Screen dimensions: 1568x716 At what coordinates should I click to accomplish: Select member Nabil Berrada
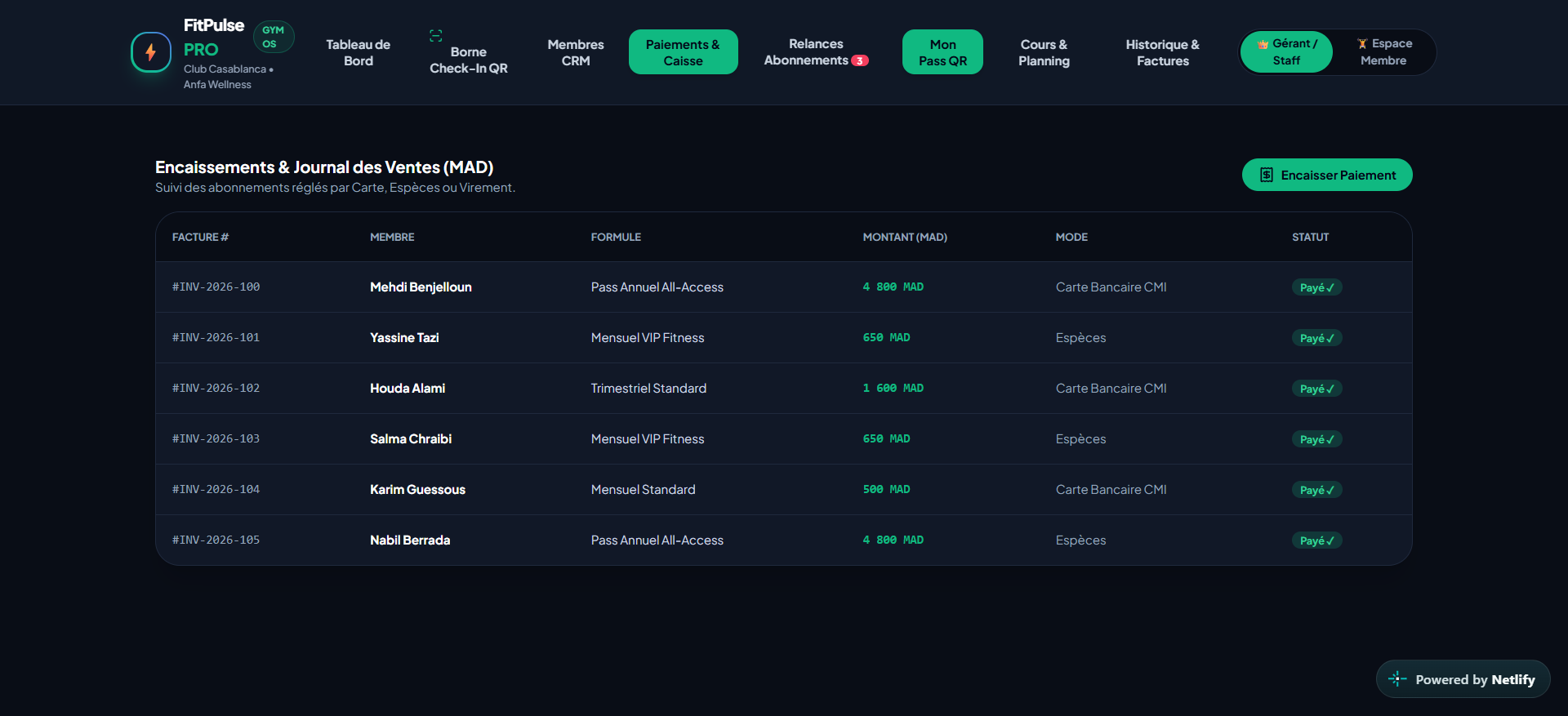coord(410,540)
